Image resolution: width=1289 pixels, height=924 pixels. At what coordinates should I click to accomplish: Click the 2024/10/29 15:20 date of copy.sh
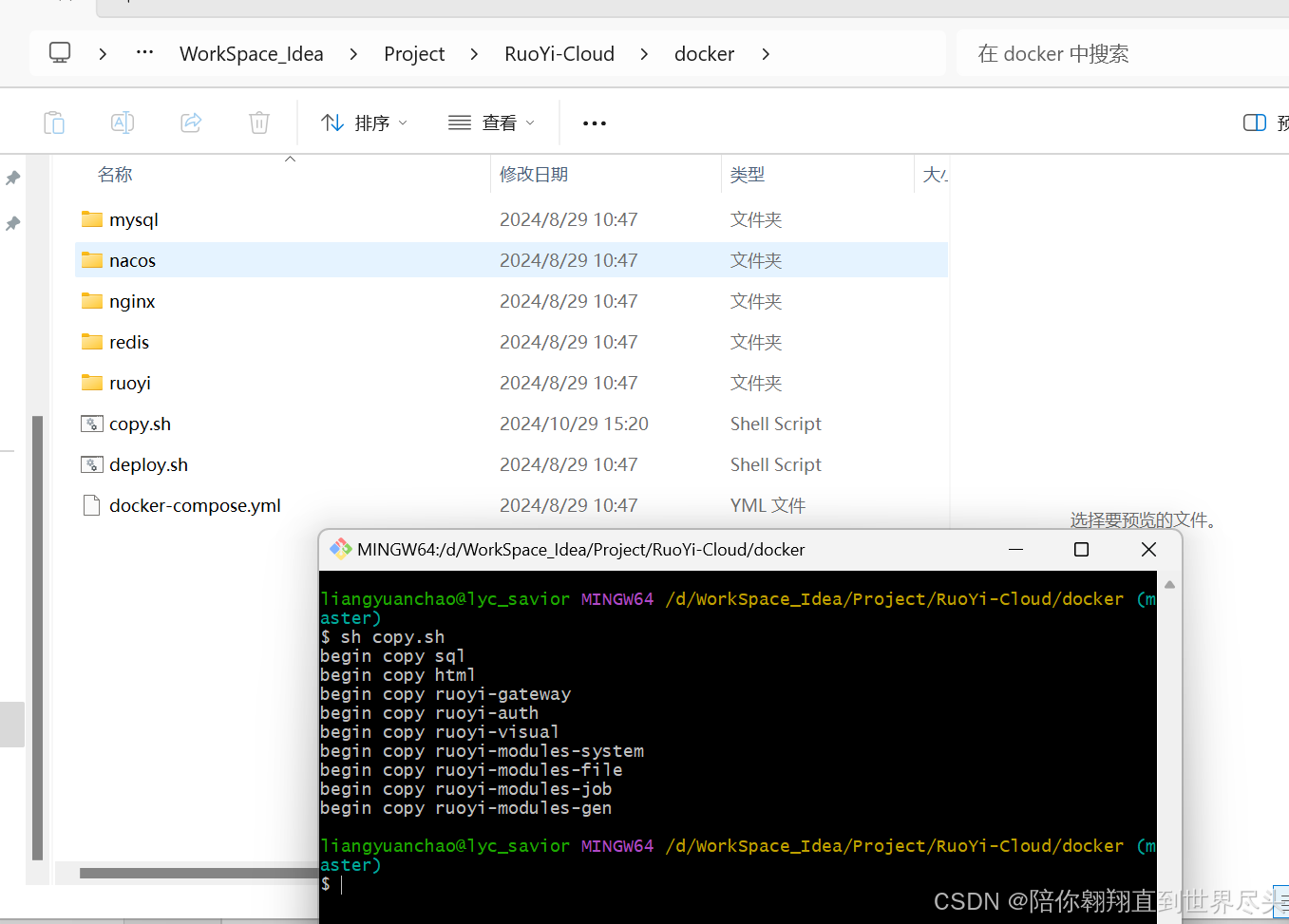[x=574, y=424]
